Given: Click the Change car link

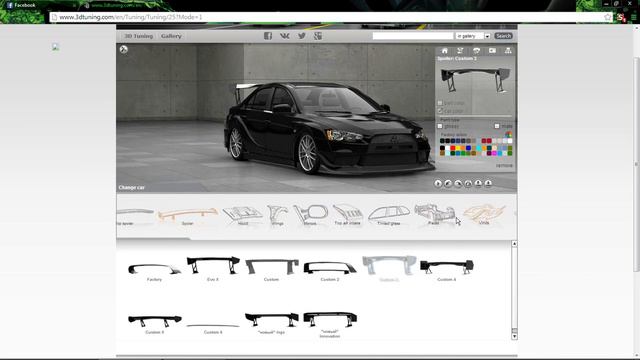Looking at the screenshot, I should [131, 188].
